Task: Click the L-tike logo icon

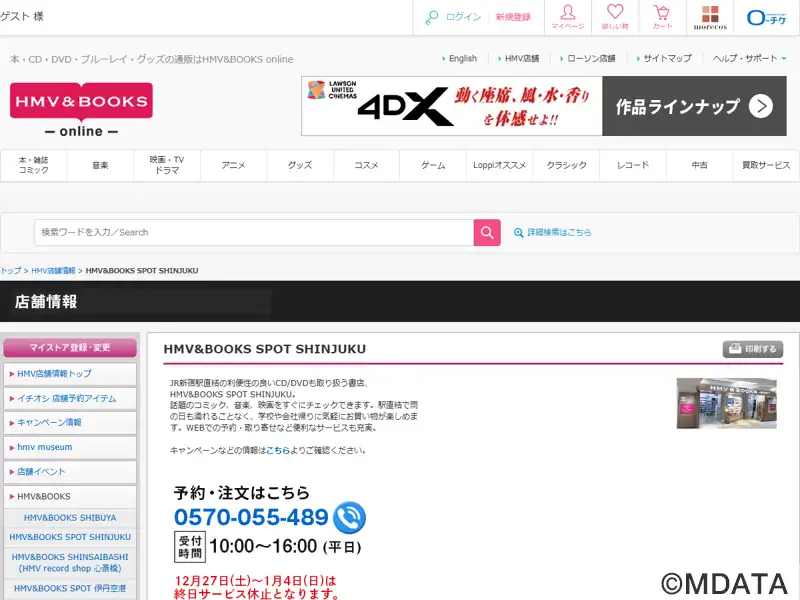Action: pos(767,17)
